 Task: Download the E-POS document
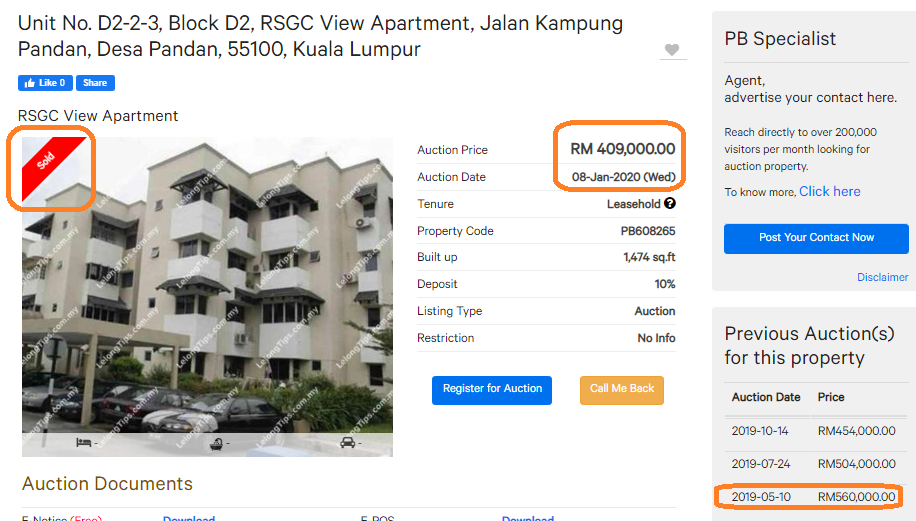(528, 517)
